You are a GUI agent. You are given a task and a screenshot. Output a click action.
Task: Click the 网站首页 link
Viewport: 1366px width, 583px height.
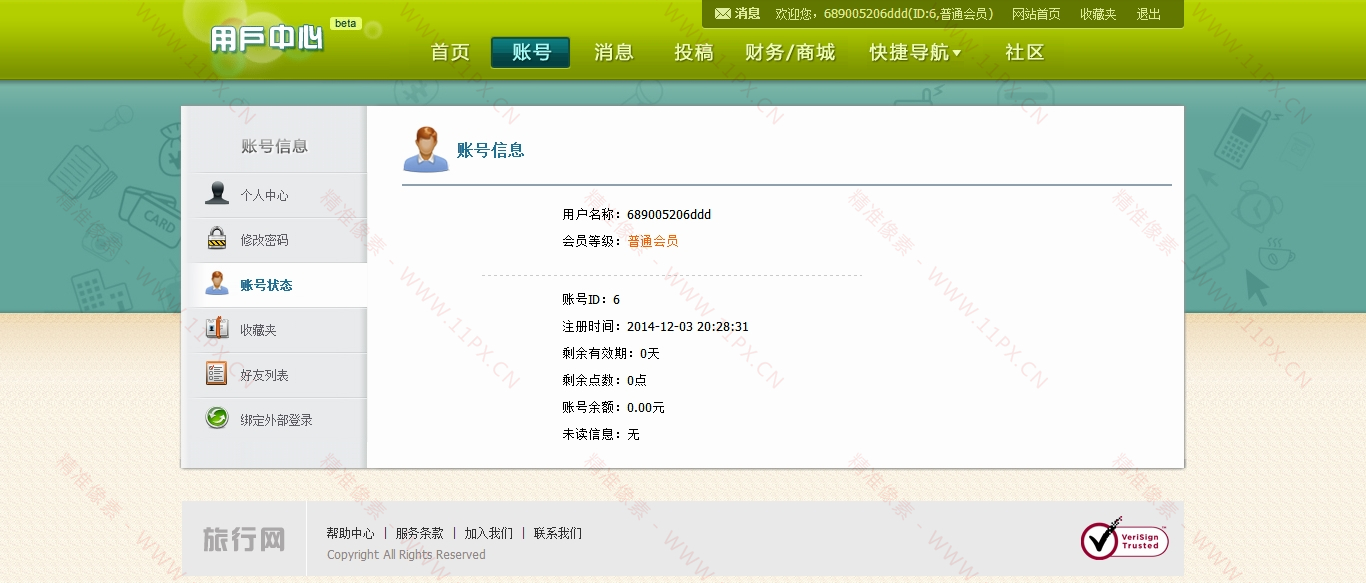[x=1036, y=14]
